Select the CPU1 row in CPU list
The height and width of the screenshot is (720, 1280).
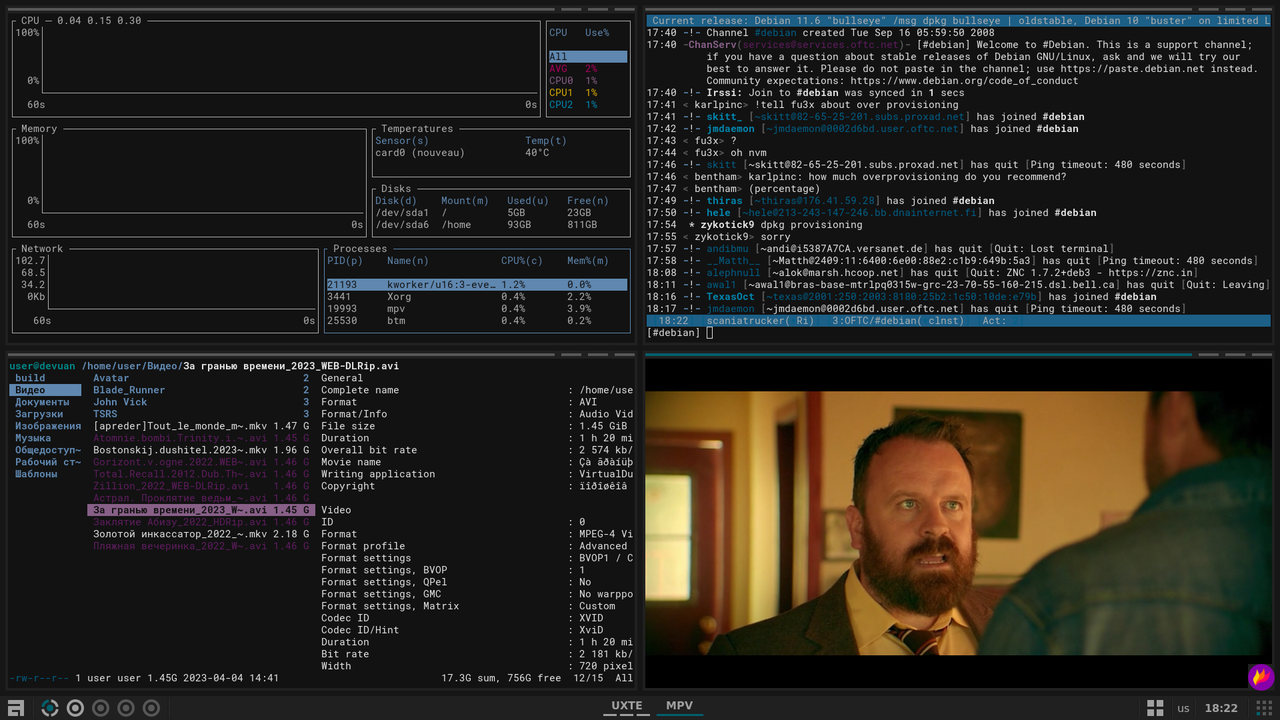[588, 93]
